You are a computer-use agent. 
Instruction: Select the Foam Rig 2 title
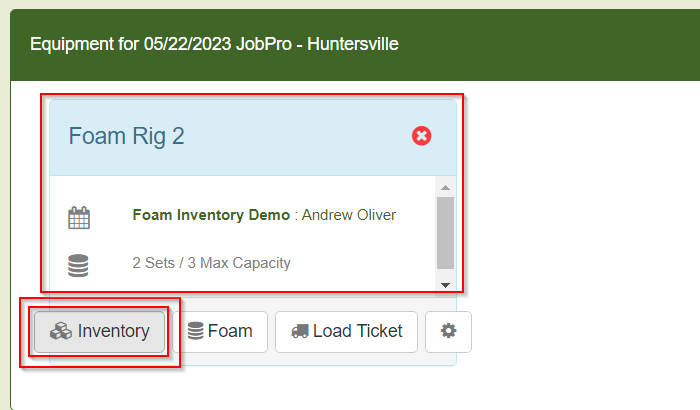(126, 136)
